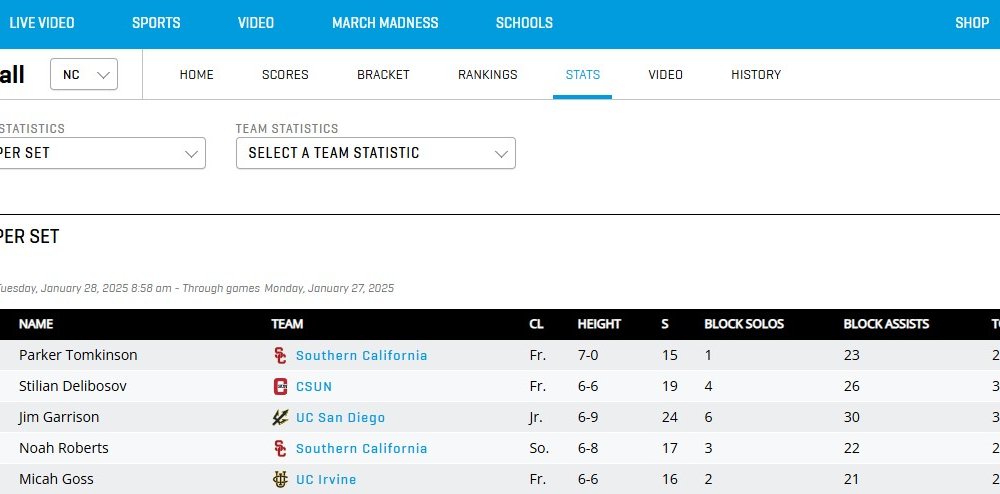
Task: Click the Team Statistics label
Action: point(287,128)
